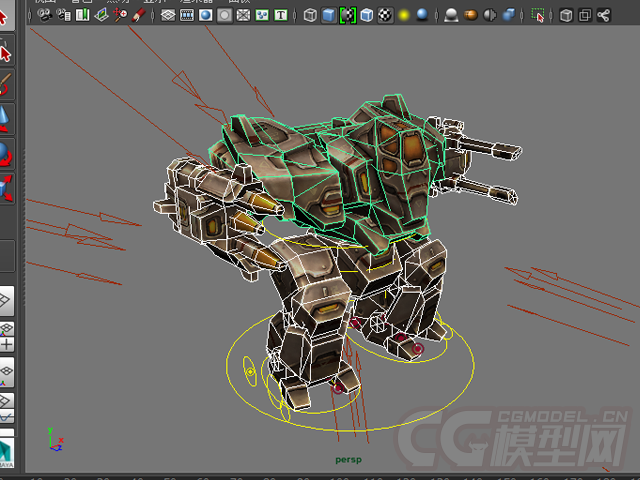Viewport: 640px width, 480px height.
Task: Toggle the Field Chart display
Action: (x=243, y=16)
